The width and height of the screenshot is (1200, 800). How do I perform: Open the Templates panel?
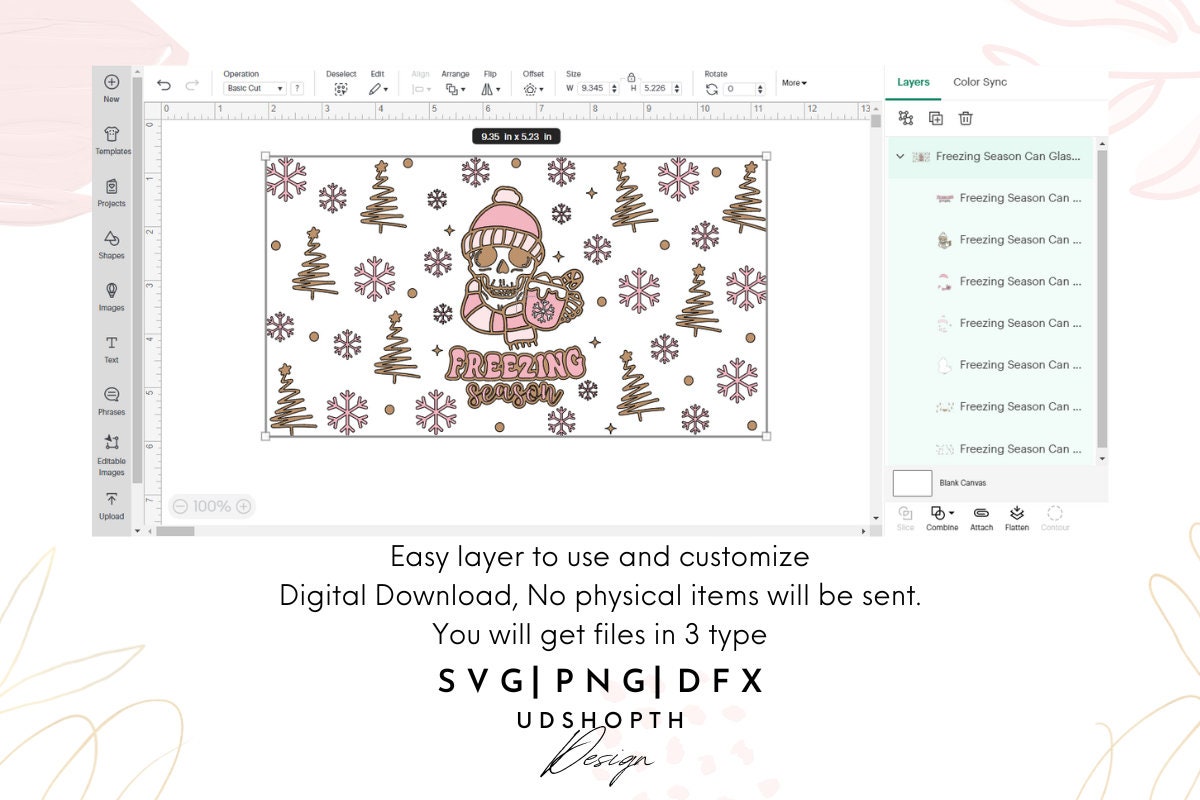click(x=112, y=138)
